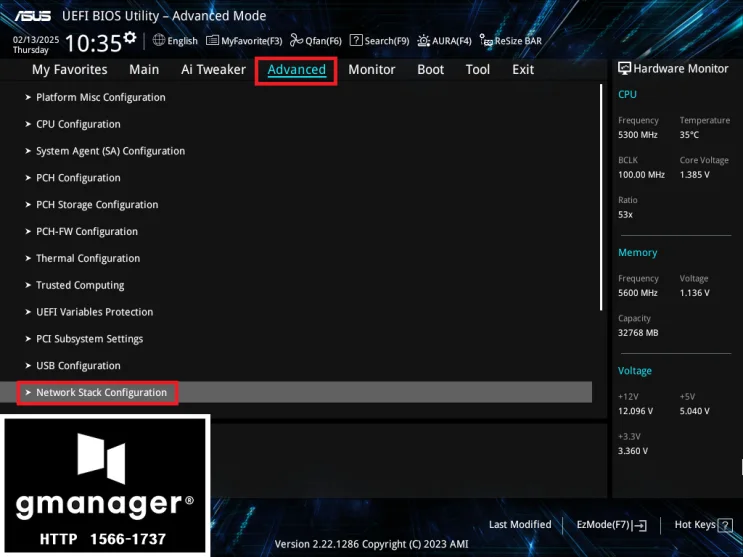Open Qfan(F6) fan control icon
This screenshot has width=743, height=557.
point(297,40)
